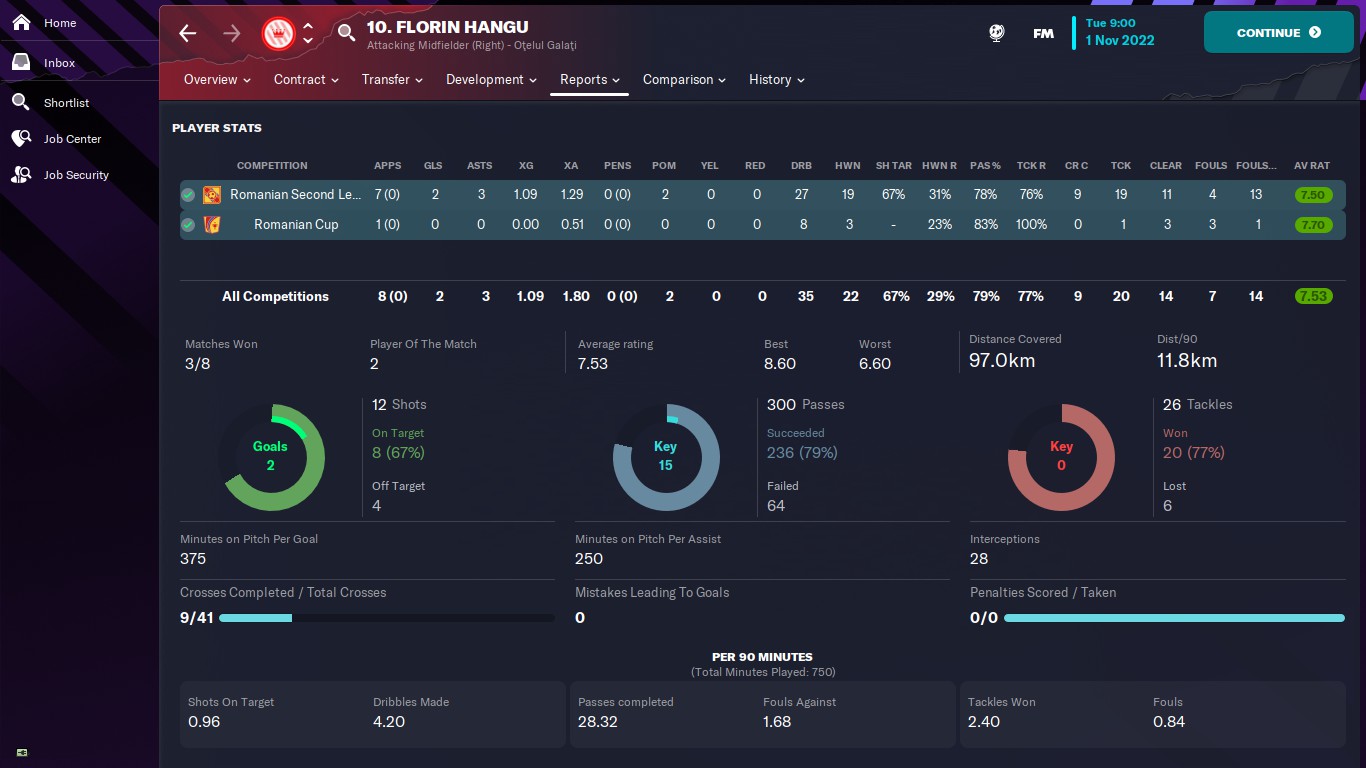Expand the Transfer dropdown menu
The width and height of the screenshot is (1366, 768).
392,80
